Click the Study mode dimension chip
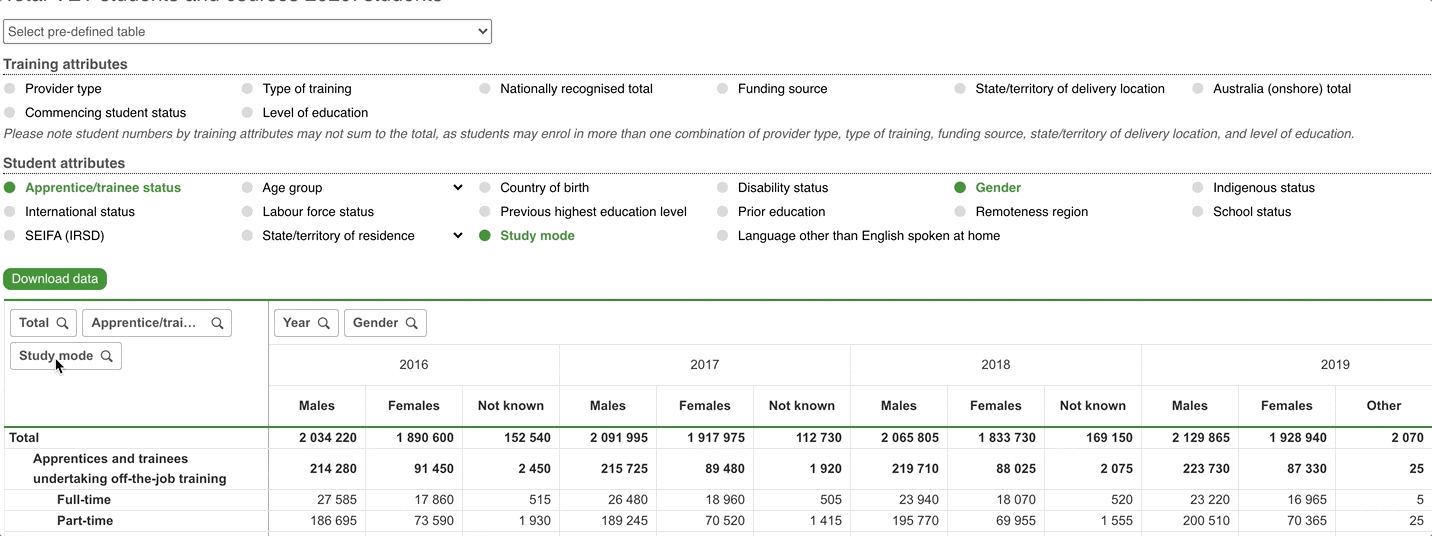1432x536 pixels. click(x=66, y=356)
